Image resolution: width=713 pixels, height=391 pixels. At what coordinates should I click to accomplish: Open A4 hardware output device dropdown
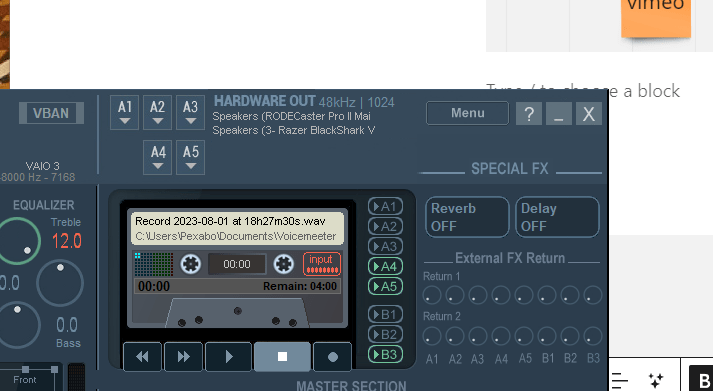coord(157,157)
